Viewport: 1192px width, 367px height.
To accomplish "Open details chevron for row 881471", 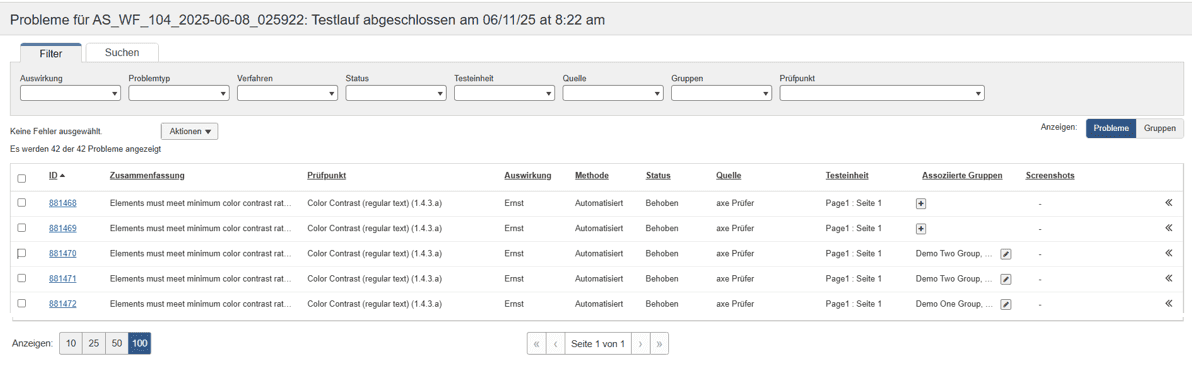I will click(x=1168, y=278).
